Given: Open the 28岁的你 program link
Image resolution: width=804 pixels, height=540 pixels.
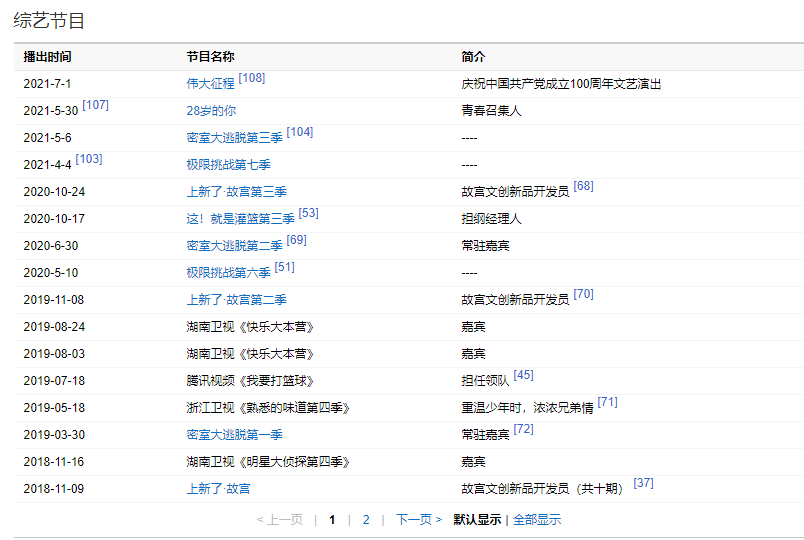Looking at the screenshot, I should [211, 111].
